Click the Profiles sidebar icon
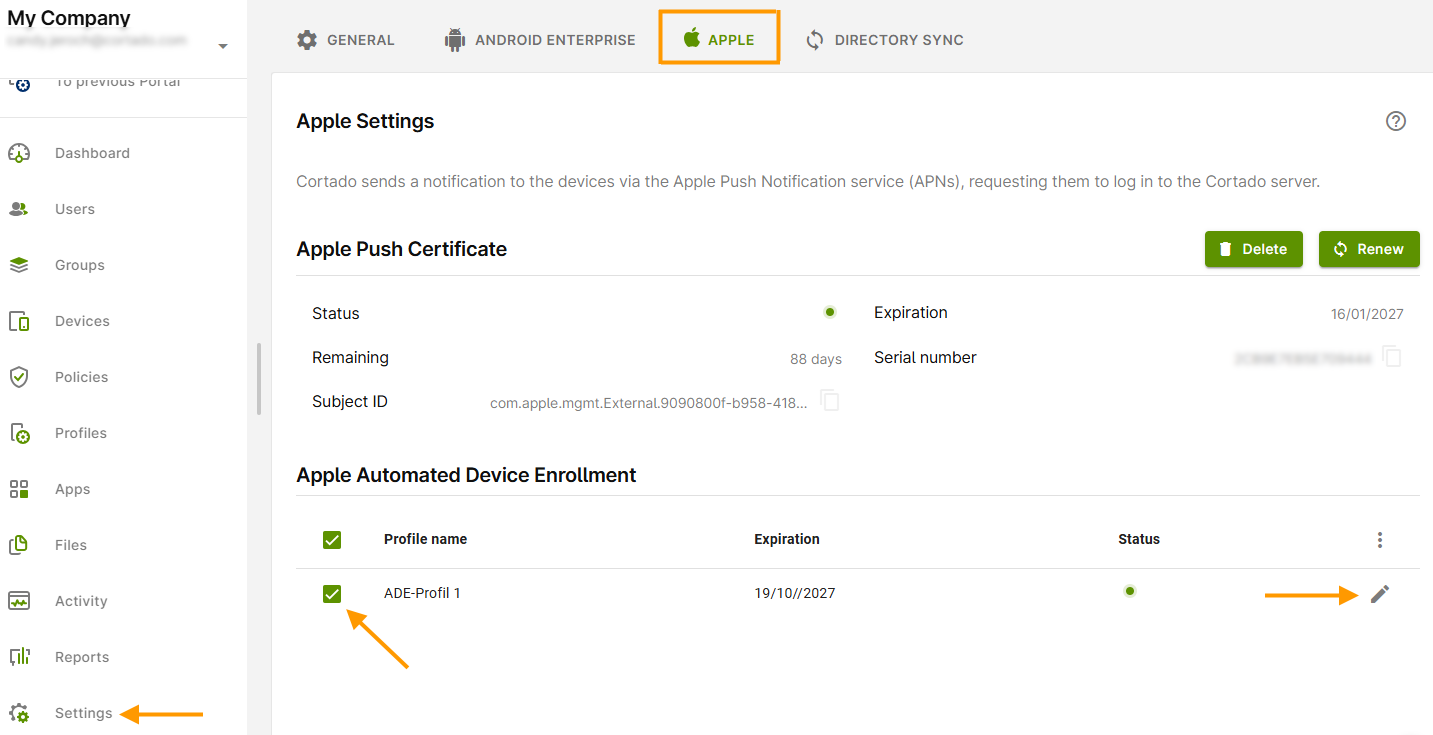This screenshot has width=1433, height=735. click(x=19, y=433)
